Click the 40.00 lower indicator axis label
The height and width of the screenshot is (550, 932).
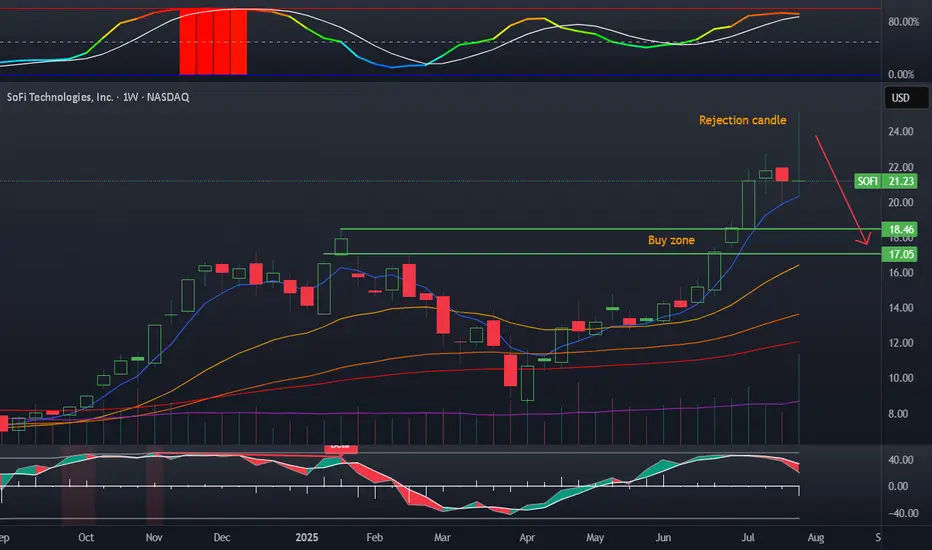click(901, 460)
